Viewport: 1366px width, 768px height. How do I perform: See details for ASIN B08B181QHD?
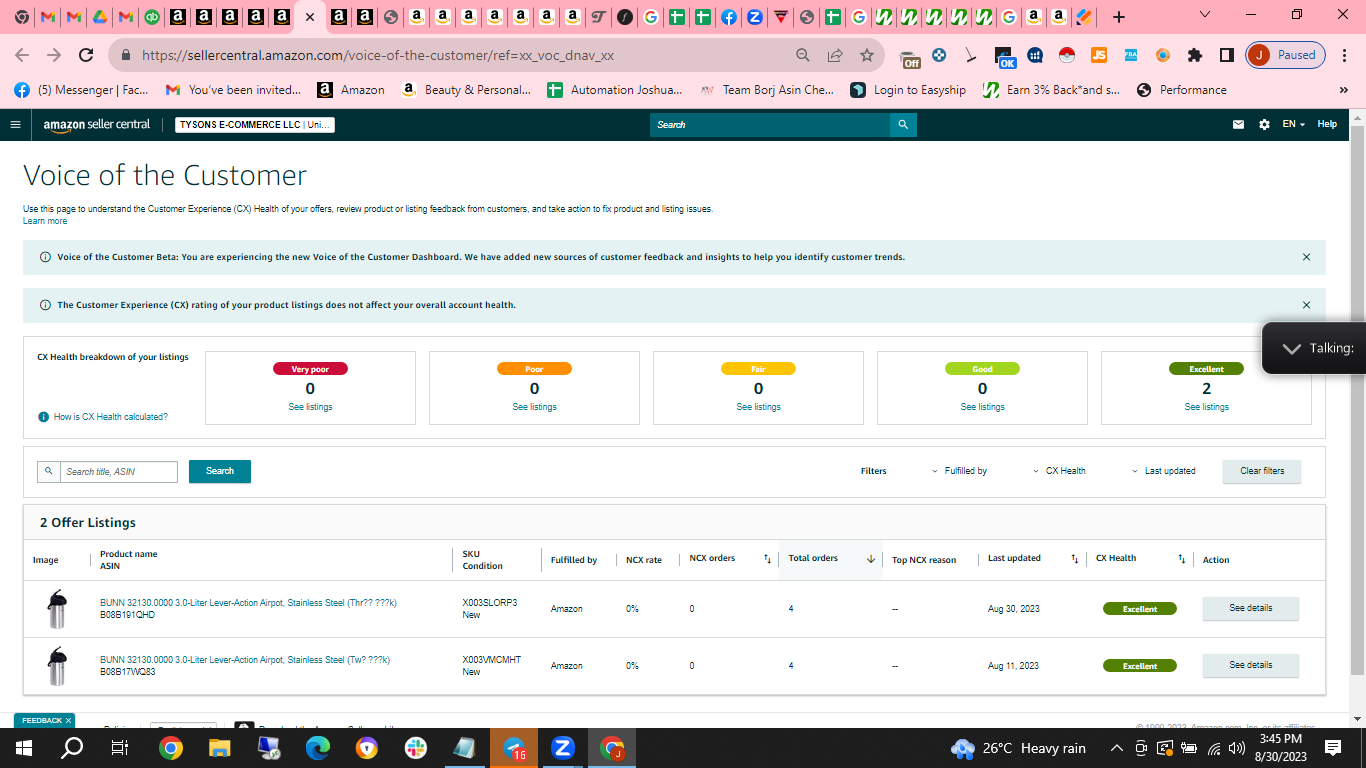pos(1250,608)
